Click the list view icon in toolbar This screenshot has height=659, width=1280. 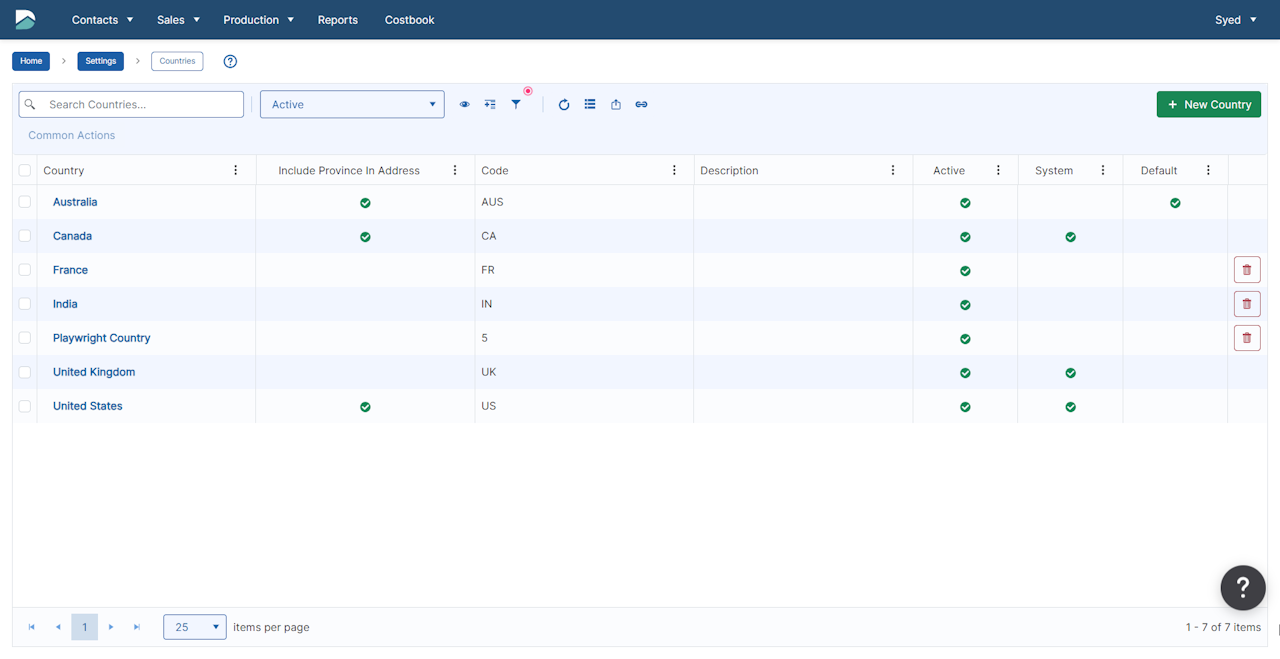590,104
